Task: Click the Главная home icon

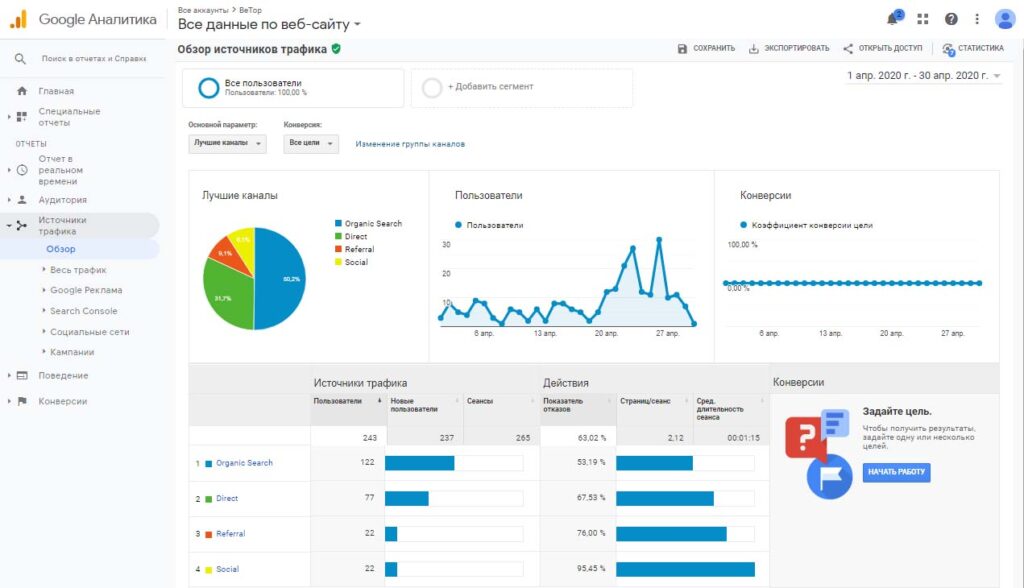Action: pos(22,91)
